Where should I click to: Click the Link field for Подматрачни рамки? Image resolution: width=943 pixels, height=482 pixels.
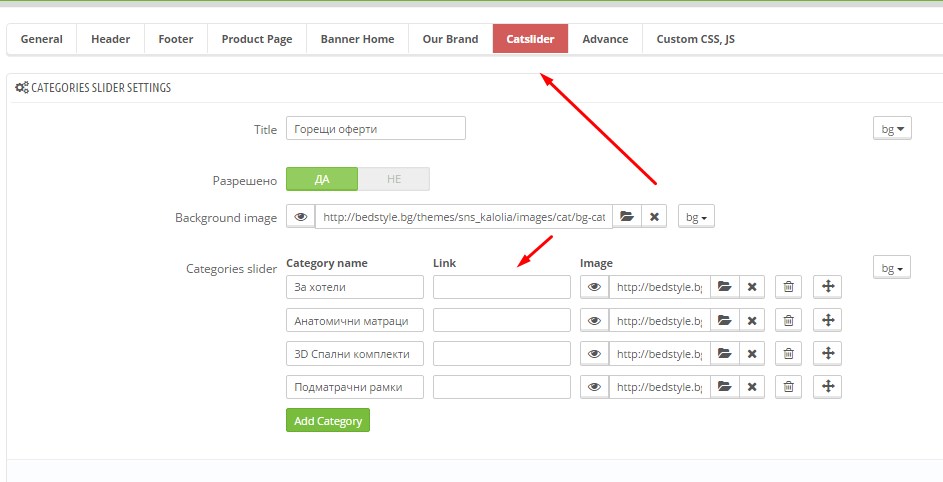click(502, 387)
